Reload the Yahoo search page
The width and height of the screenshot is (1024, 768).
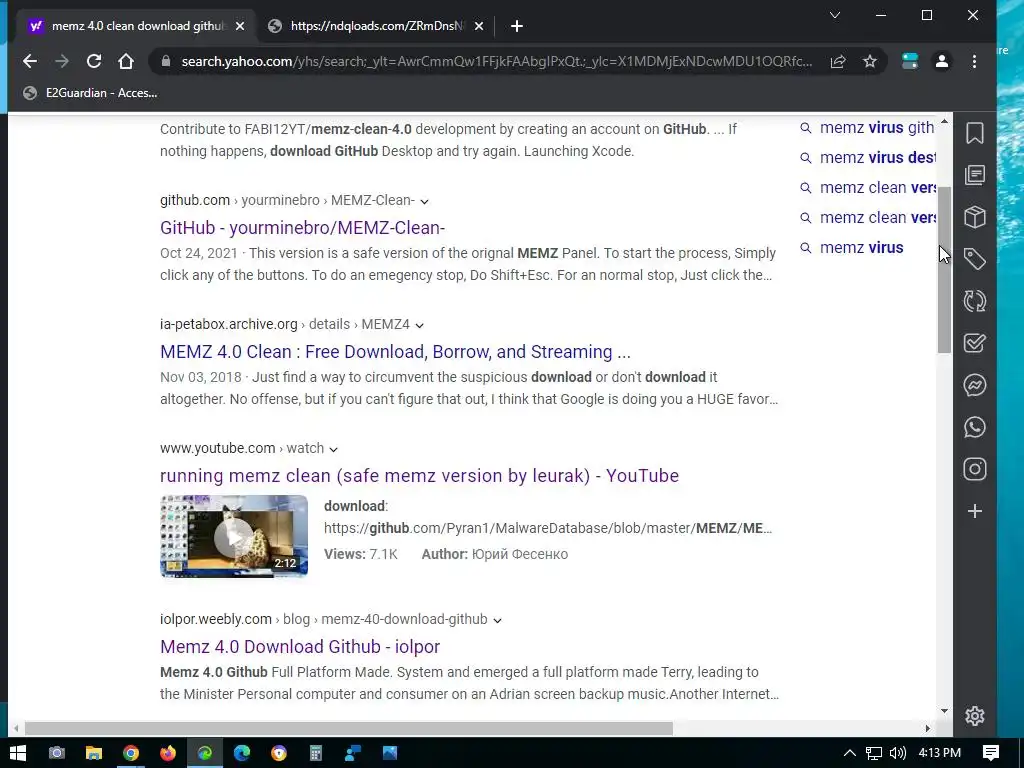[94, 61]
